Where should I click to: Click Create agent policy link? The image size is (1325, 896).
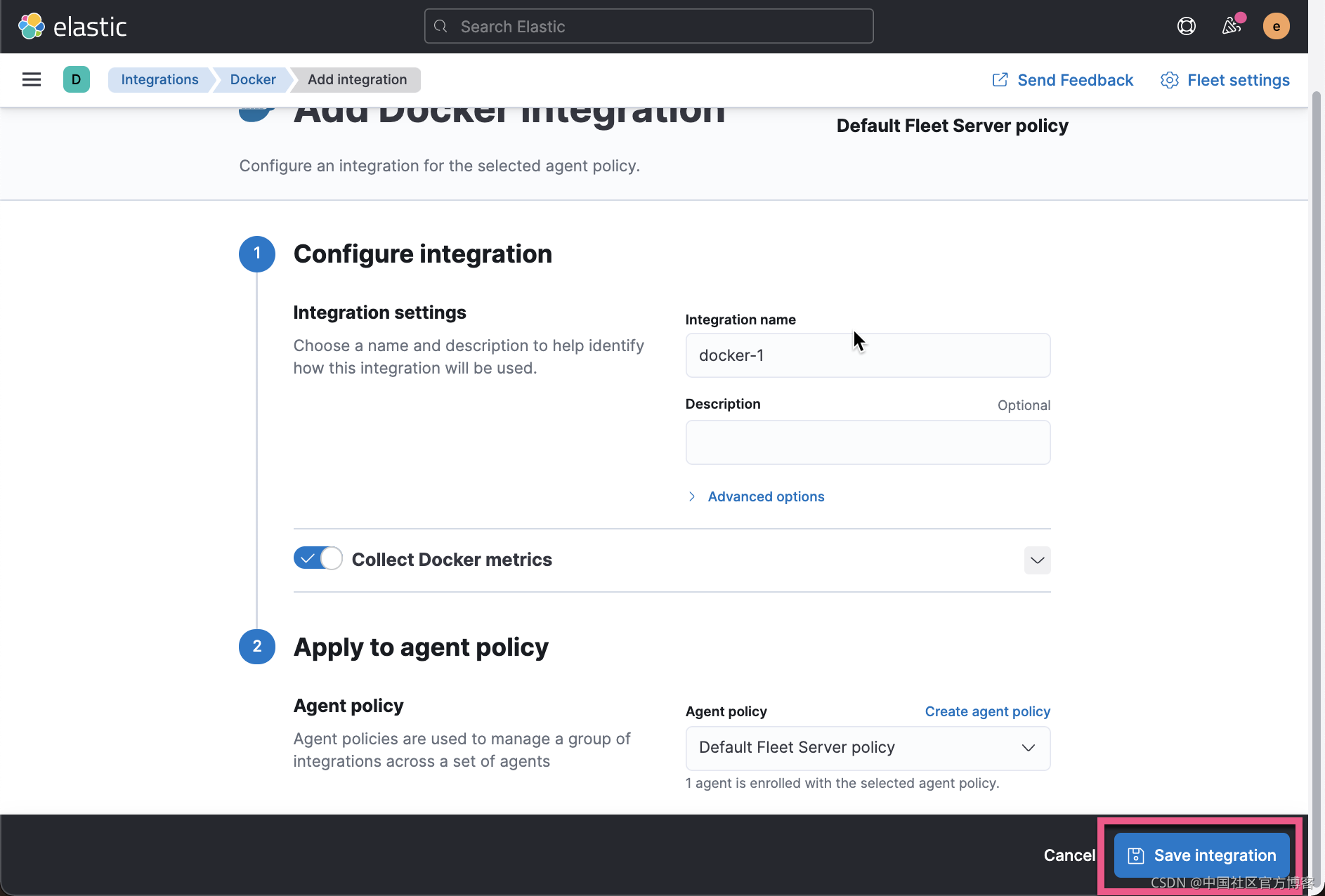[988, 711]
